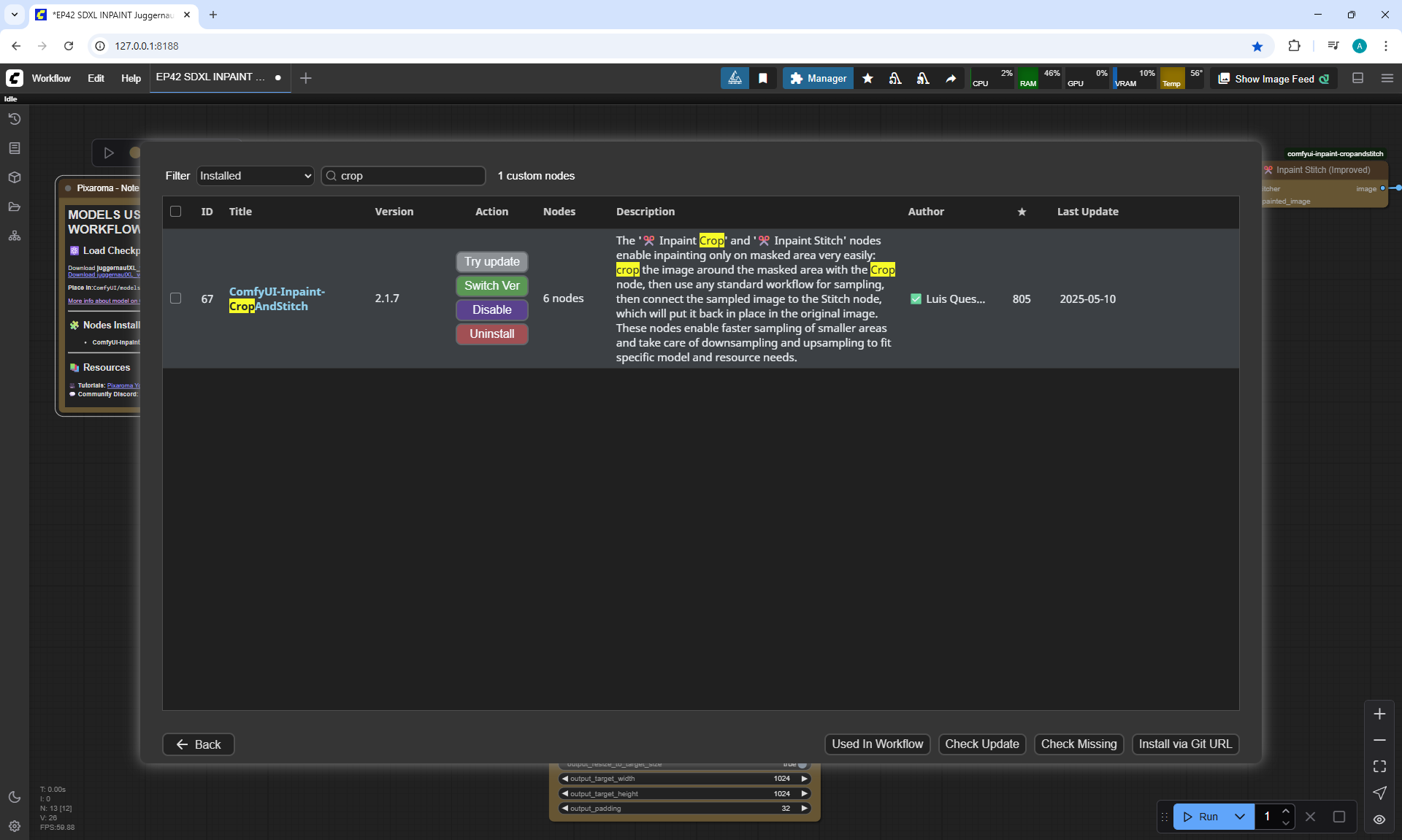Toggle dark theme moon icon
Screen dimensions: 1402x840
pyautogui.click(x=15, y=797)
